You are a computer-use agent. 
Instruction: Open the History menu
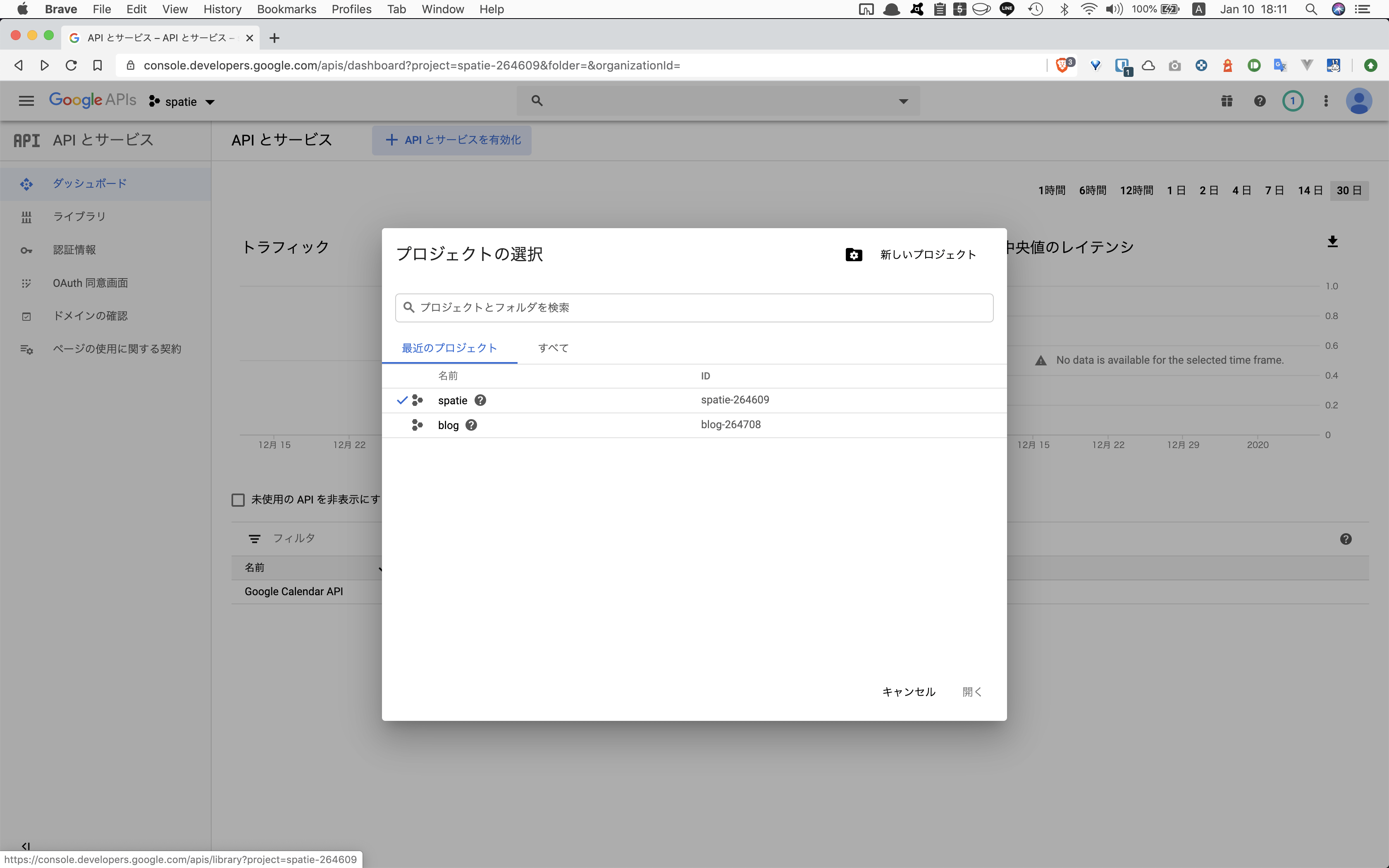(x=222, y=9)
